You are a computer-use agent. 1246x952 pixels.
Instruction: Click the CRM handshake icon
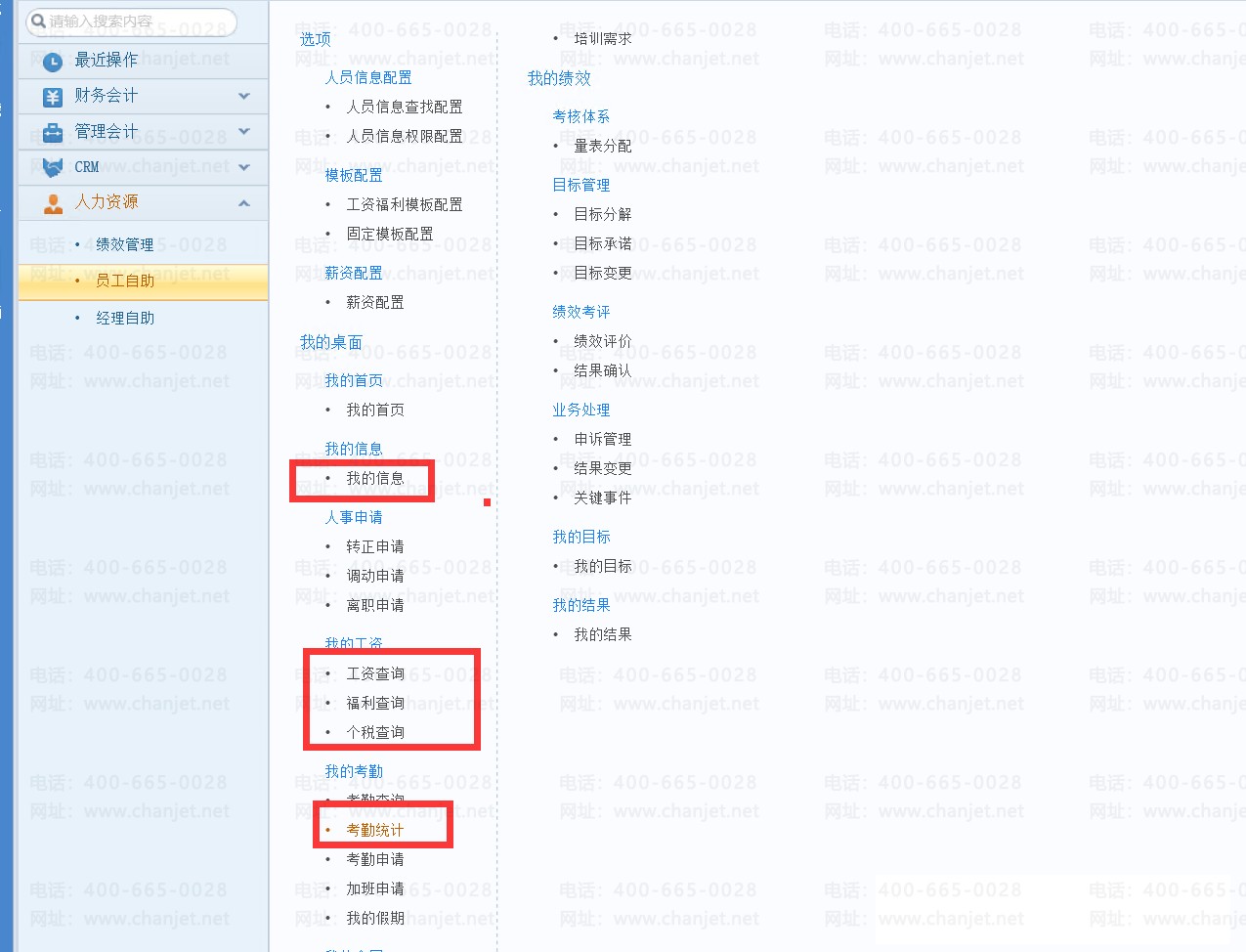pos(53,167)
